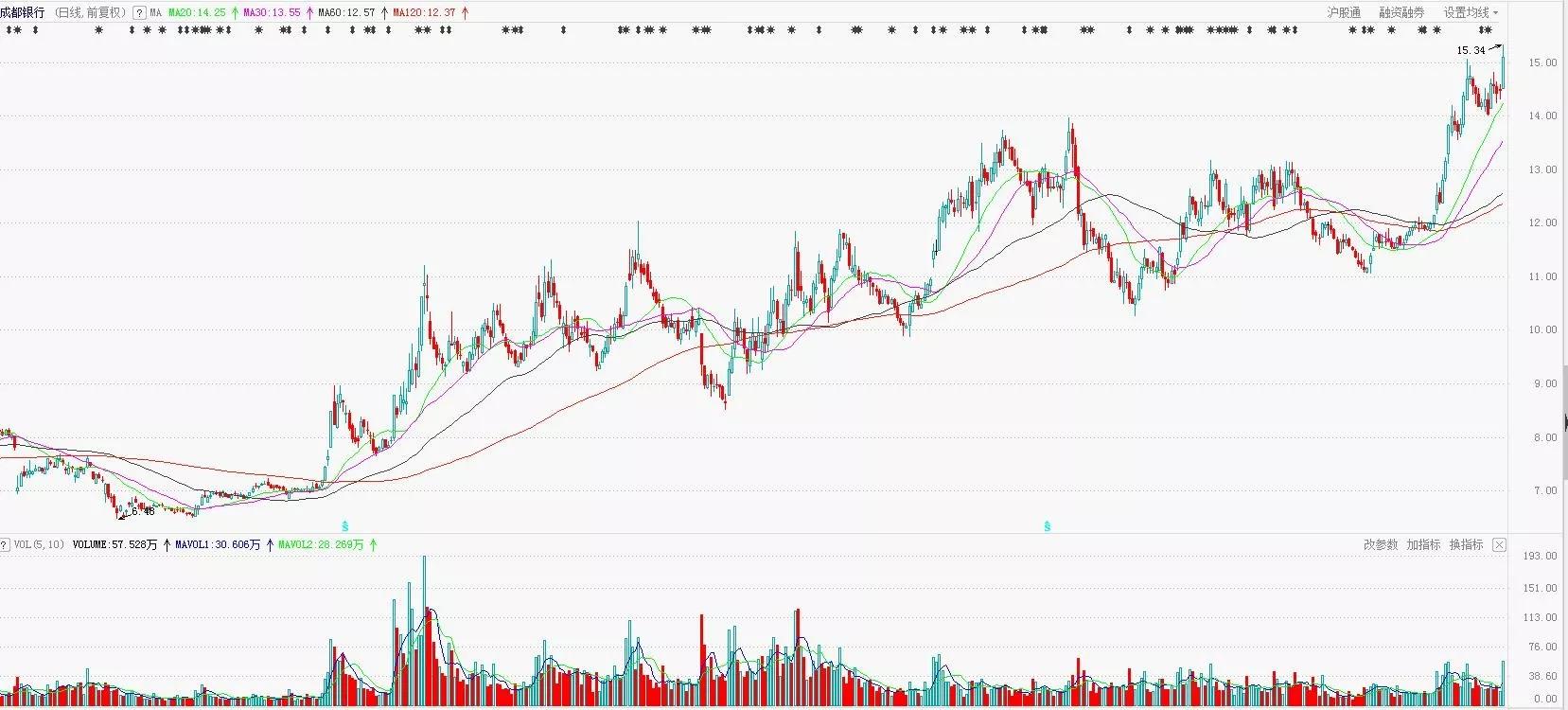Click the earlier cyan S event marker
1568x710 pixels.
(345, 525)
